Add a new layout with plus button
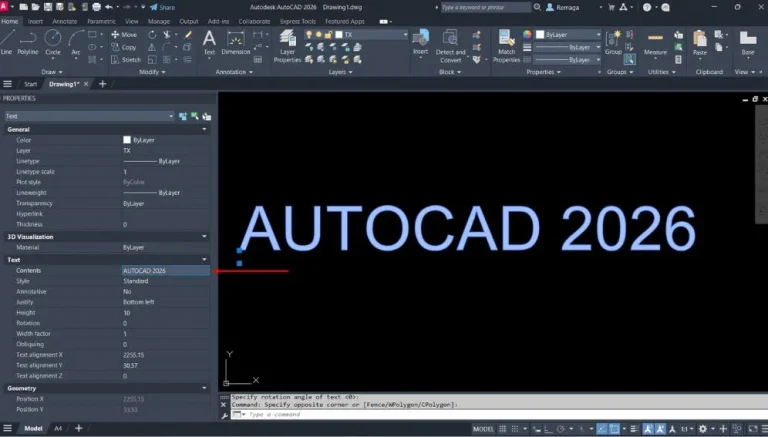Viewport: 768px width, 437px height. coord(78,429)
